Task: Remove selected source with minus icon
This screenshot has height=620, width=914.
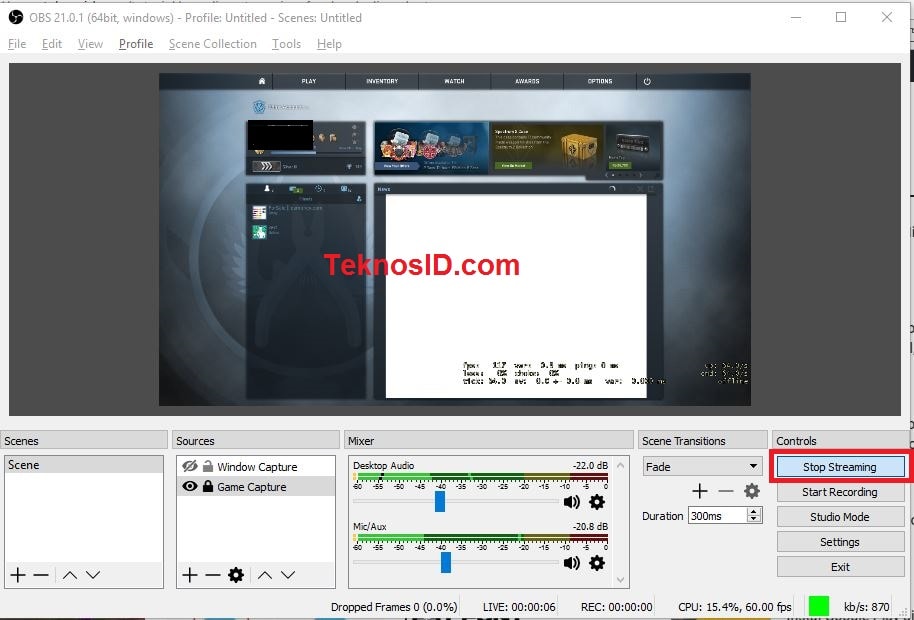Action: tap(213, 575)
